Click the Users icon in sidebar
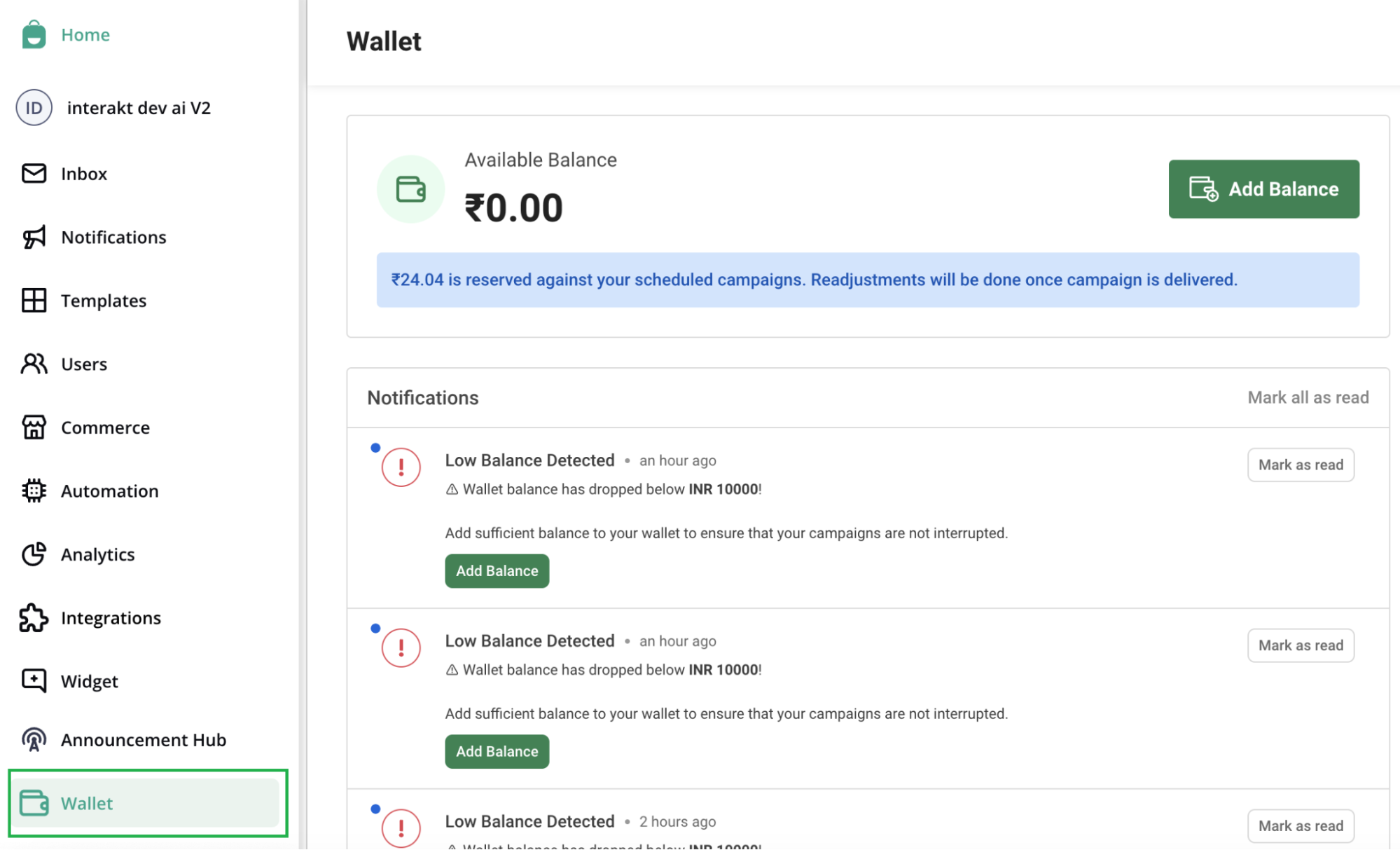Screen dimensions: 1400x850 [x=34, y=364]
